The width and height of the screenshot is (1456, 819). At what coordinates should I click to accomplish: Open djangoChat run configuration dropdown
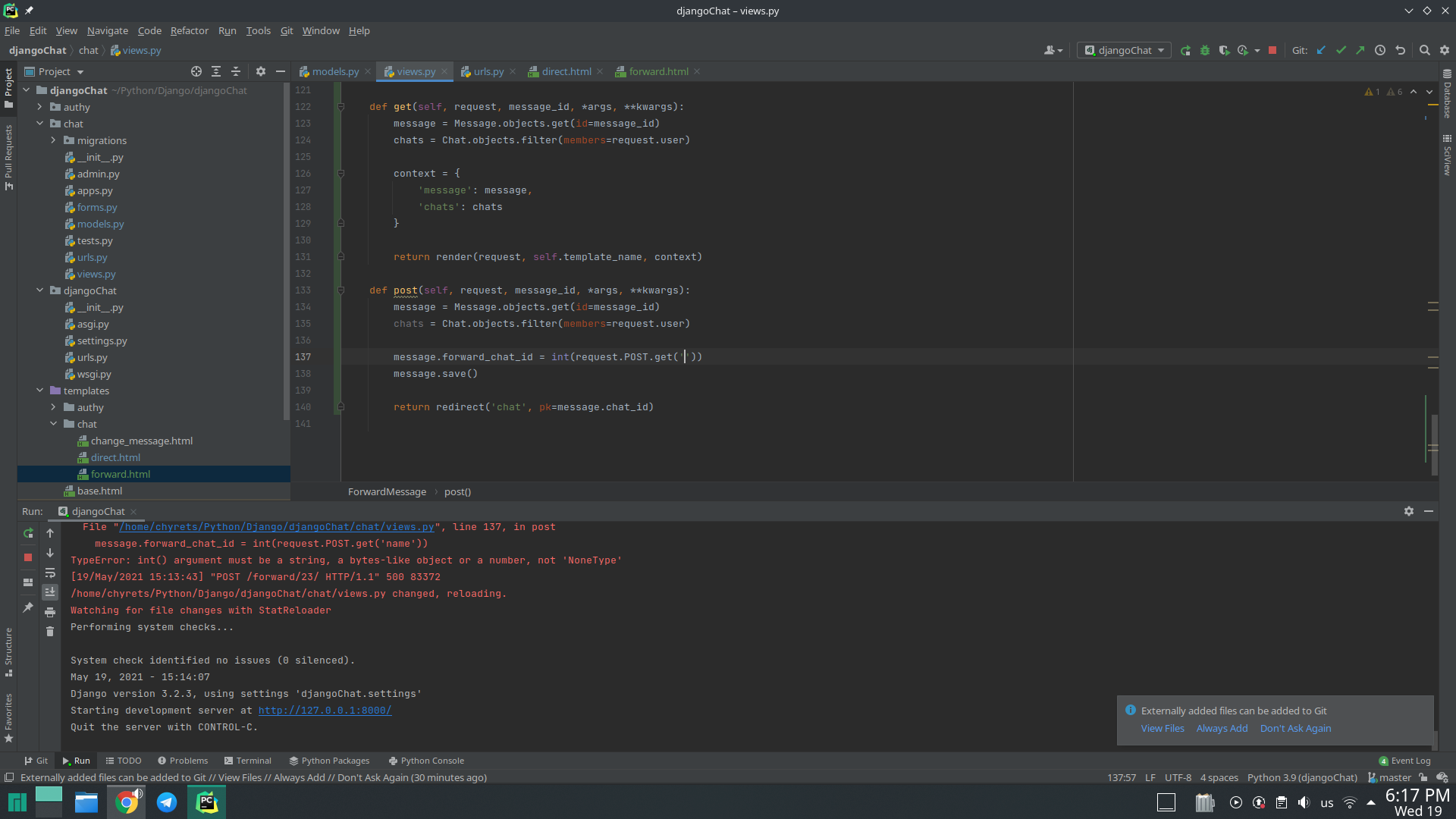[x=1125, y=50]
